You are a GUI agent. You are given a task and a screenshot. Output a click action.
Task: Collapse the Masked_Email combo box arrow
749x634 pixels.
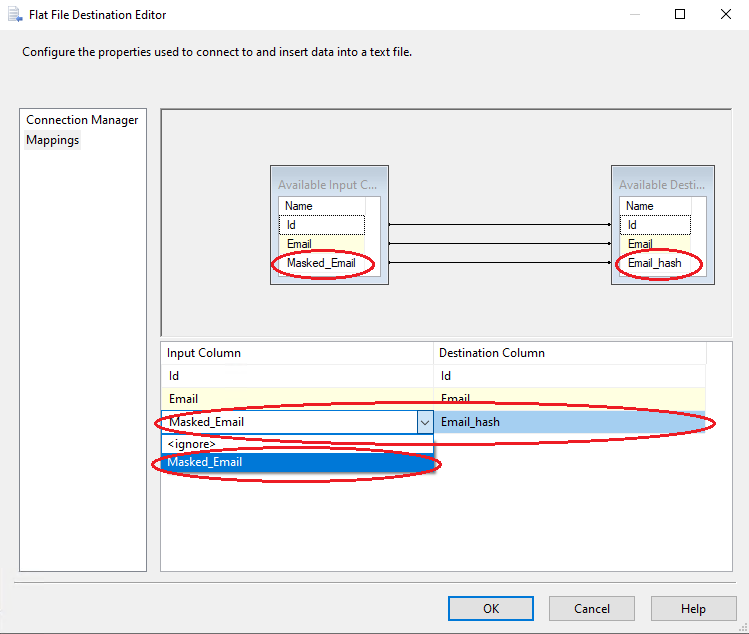[x=425, y=422]
